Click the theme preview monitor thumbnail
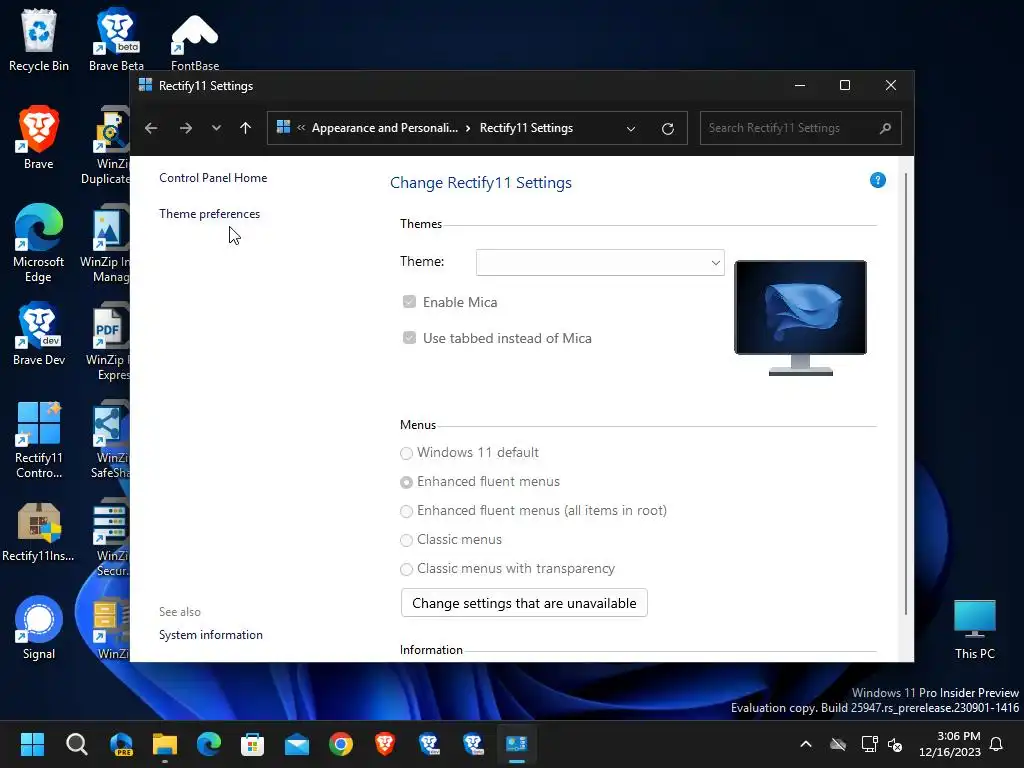Image resolution: width=1024 pixels, height=768 pixels. click(801, 317)
